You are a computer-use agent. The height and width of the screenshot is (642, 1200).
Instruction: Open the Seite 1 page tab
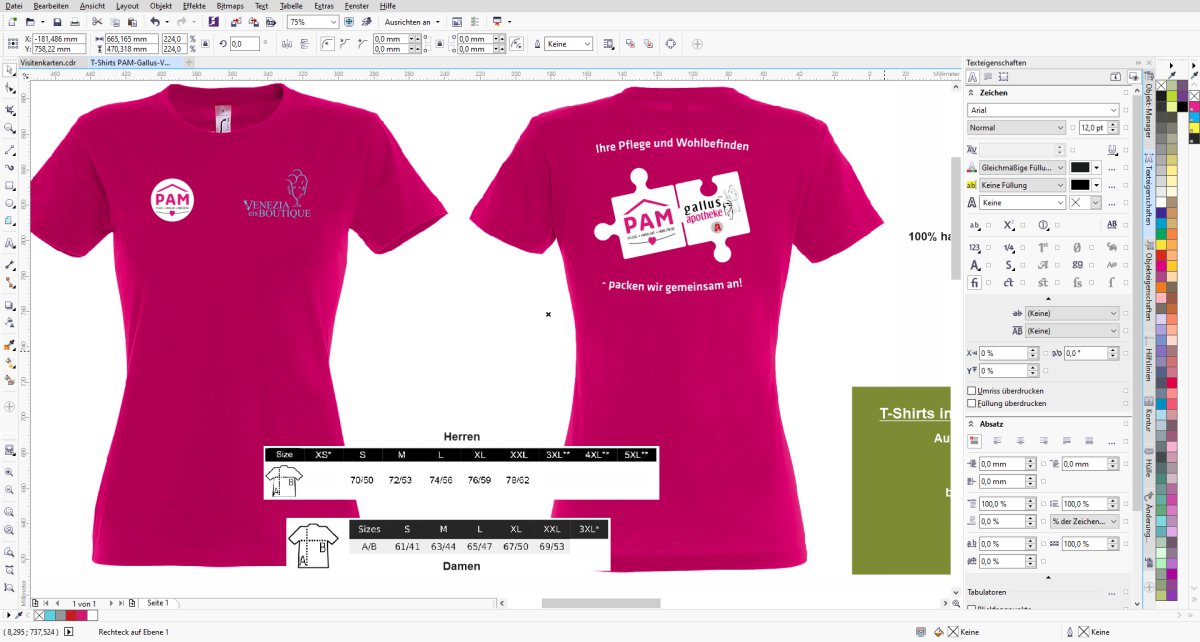point(158,603)
